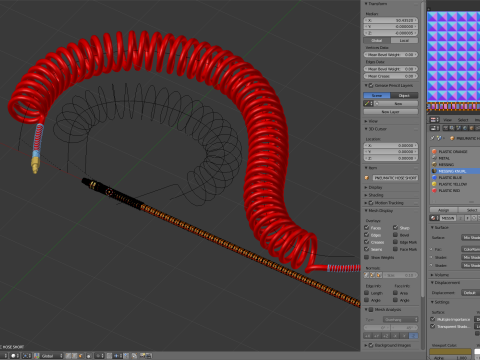Click the Median X value field
480x360 pixels.
tap(391, 20)
